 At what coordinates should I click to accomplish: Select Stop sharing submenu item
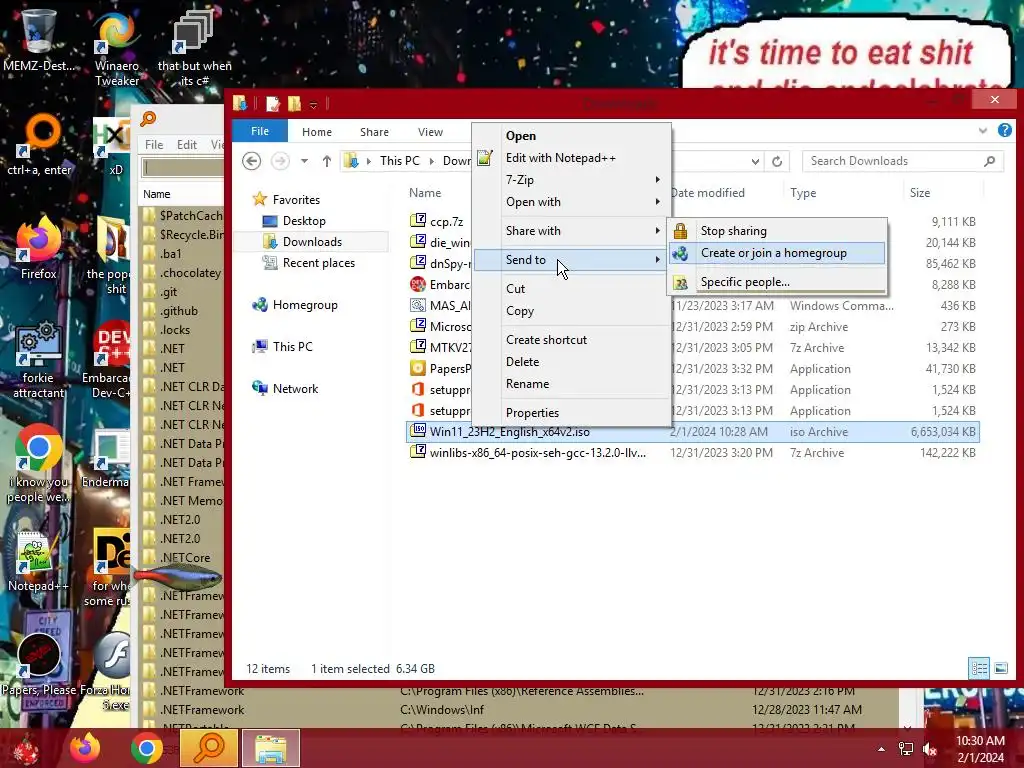tap(777, 231)
